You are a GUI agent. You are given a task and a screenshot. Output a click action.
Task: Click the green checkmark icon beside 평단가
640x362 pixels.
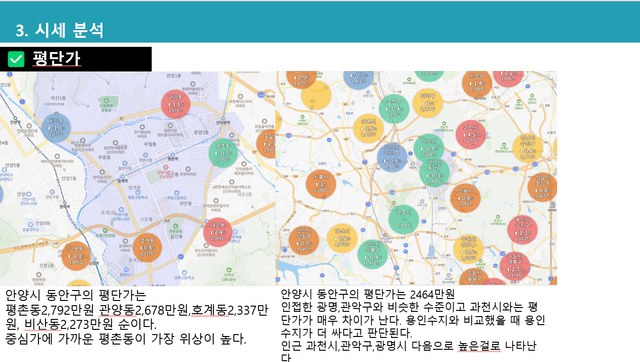(x=16, y=59)
